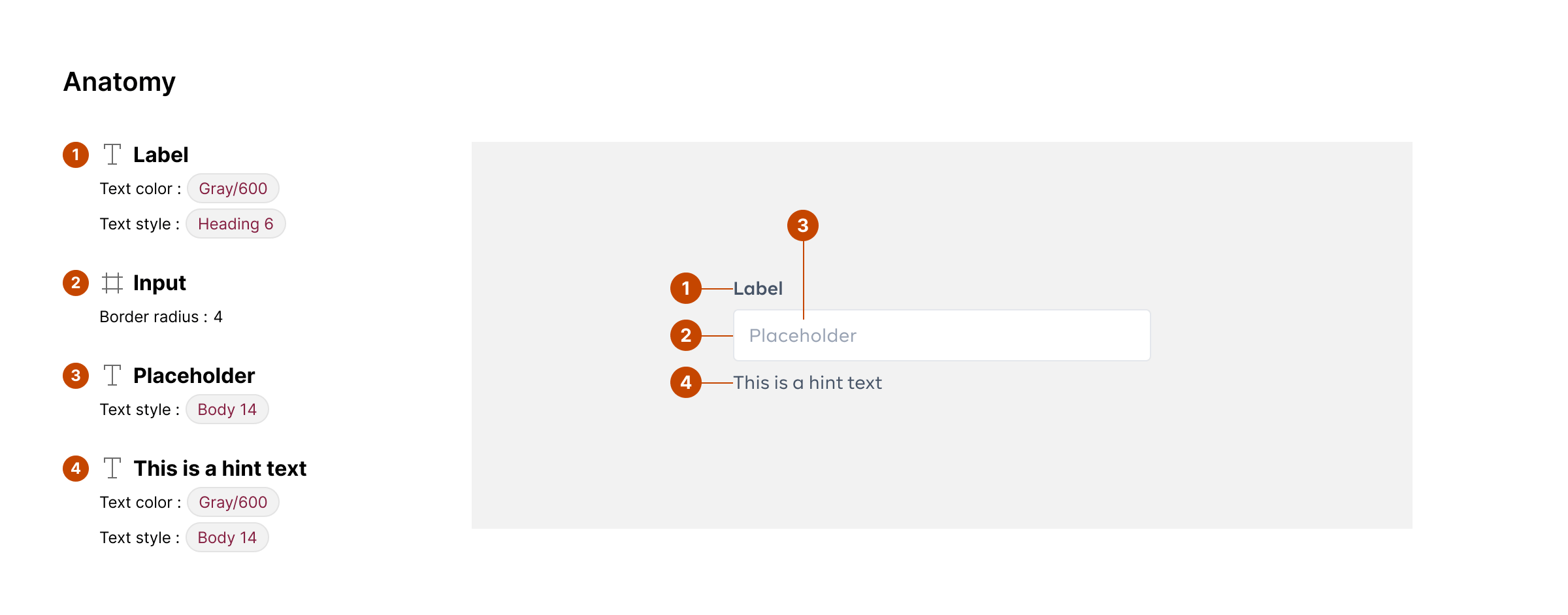The height and width of the screenshot is (615, 1568).
Task: Click number 1 badge pointing to Label in diagram
Action: tap(686, 288)
